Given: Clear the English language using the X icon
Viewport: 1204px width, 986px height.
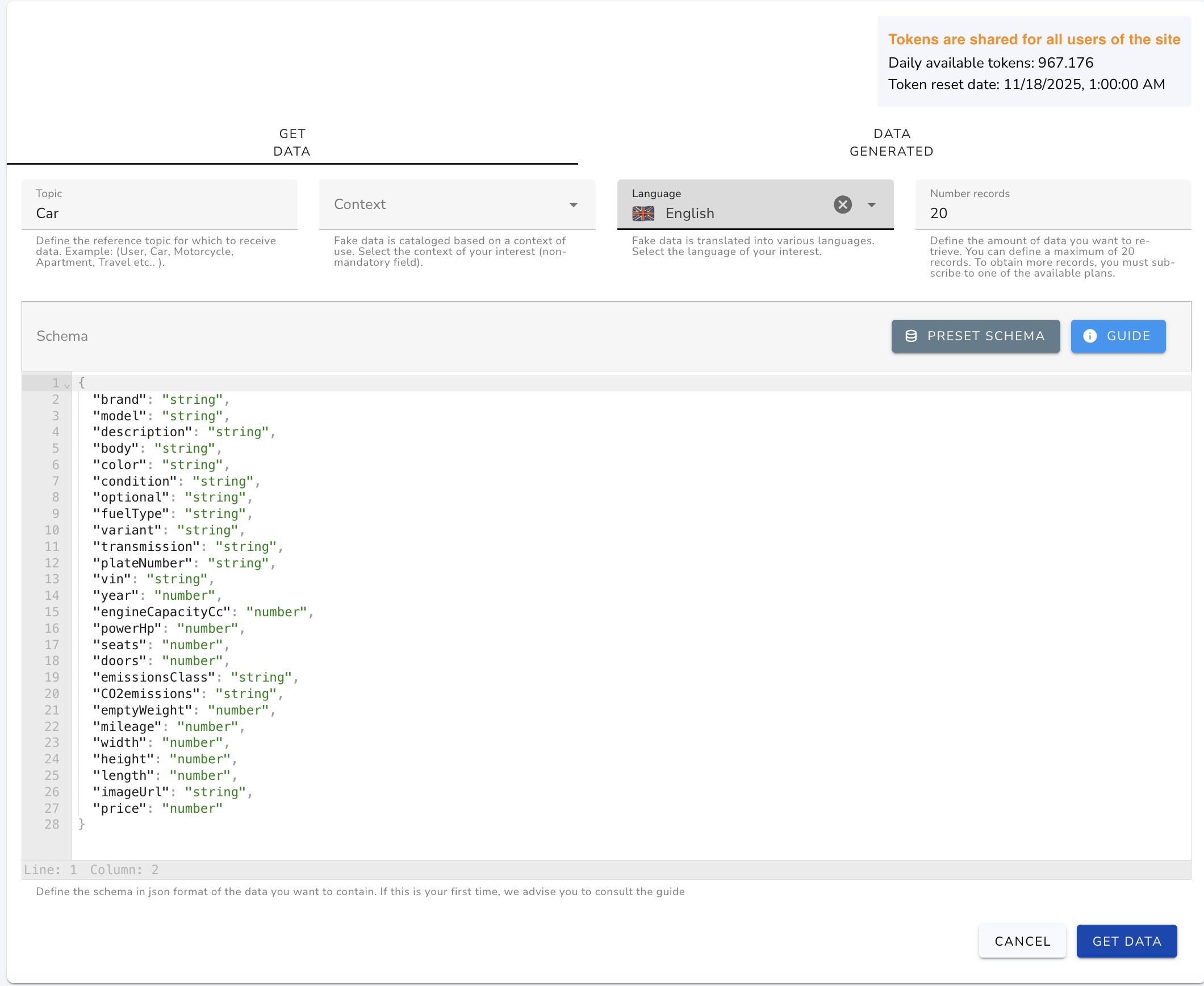Looking at the screenshot, I should click(842, 204).
